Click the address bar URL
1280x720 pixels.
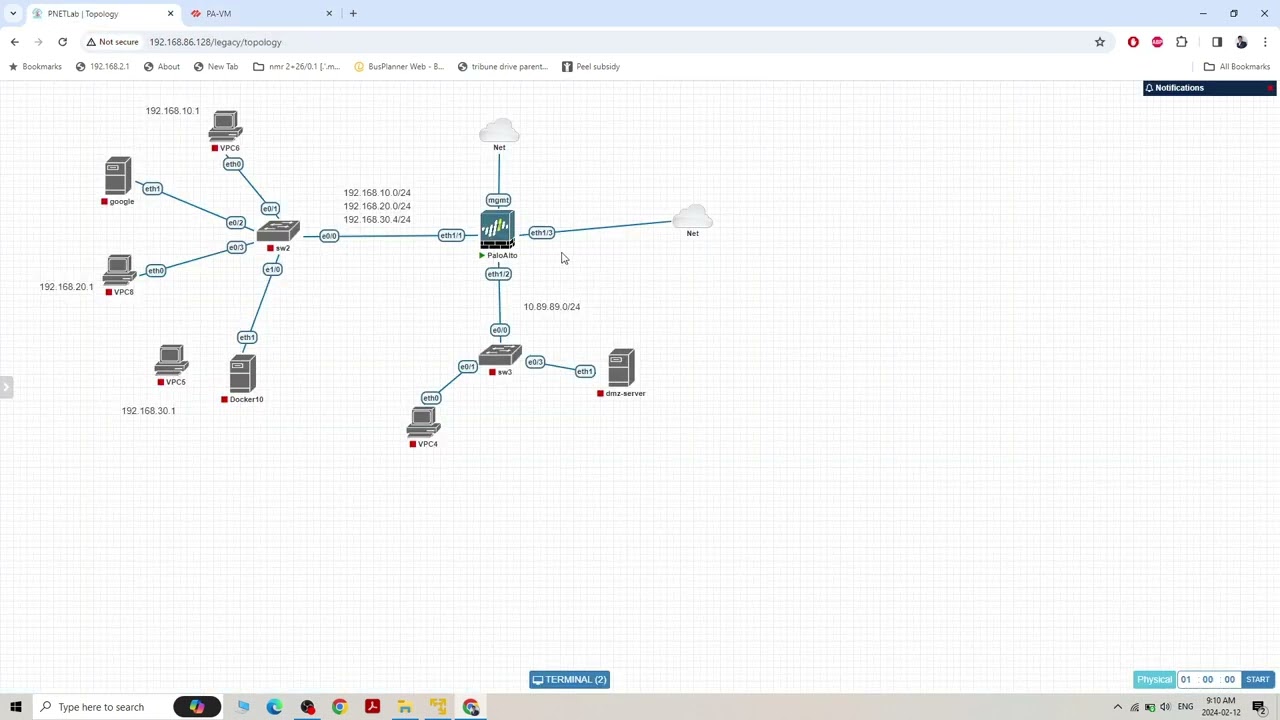tap(215, 42)
